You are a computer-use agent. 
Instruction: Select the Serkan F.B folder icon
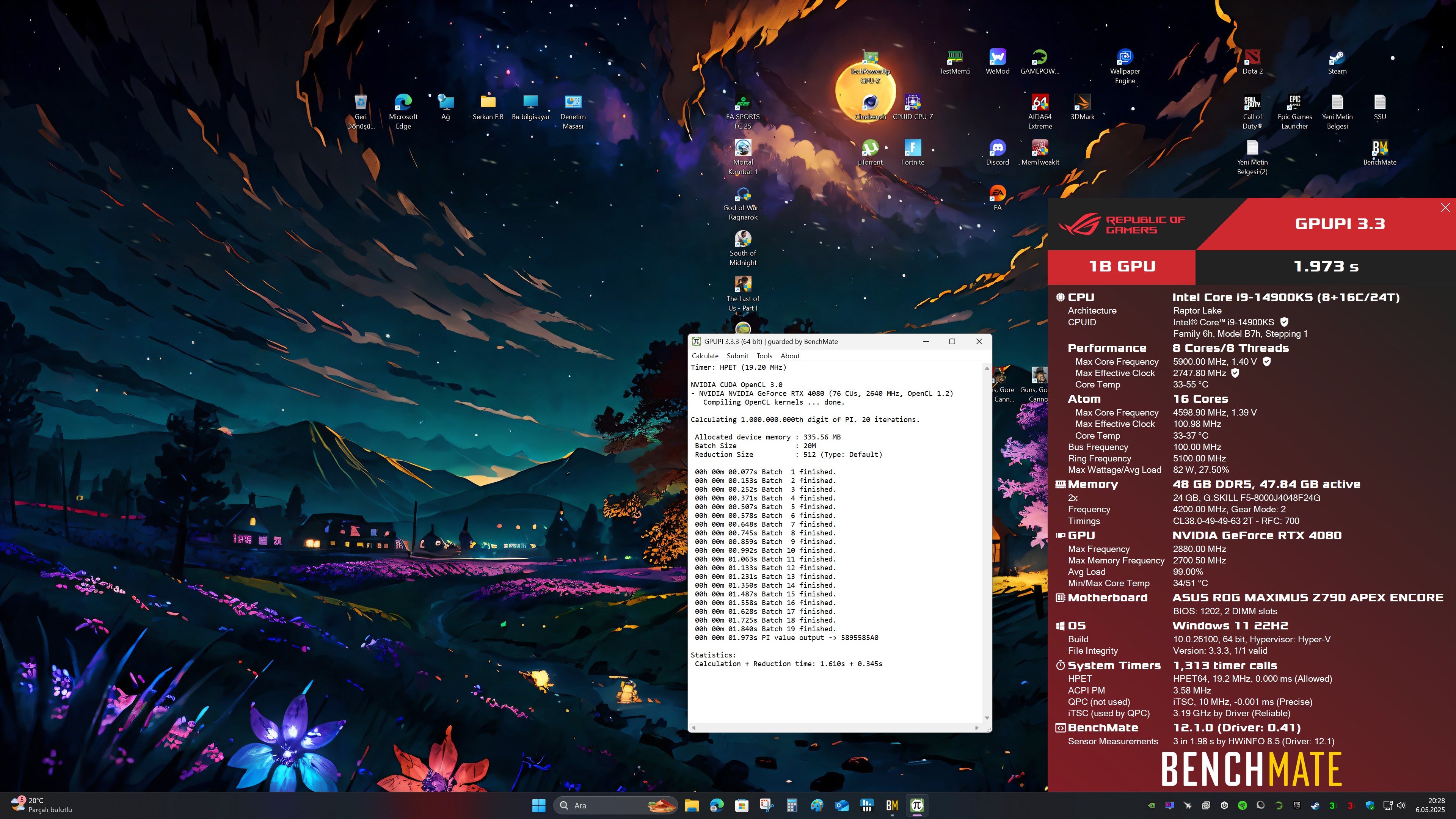[488, 107]
